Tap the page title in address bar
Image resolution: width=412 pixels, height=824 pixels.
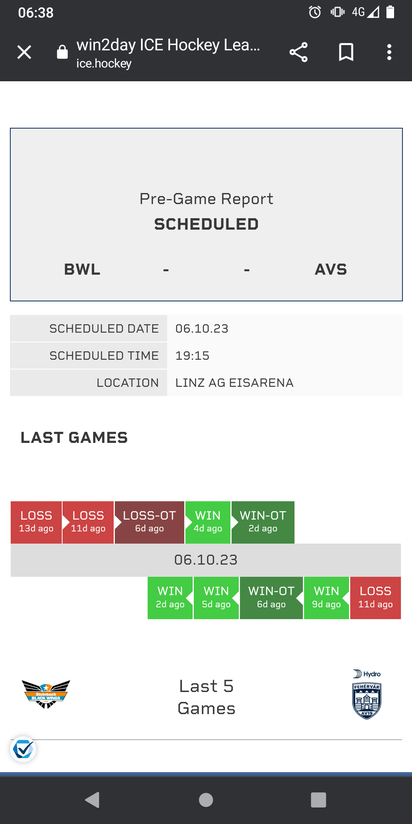click(168, 45)
